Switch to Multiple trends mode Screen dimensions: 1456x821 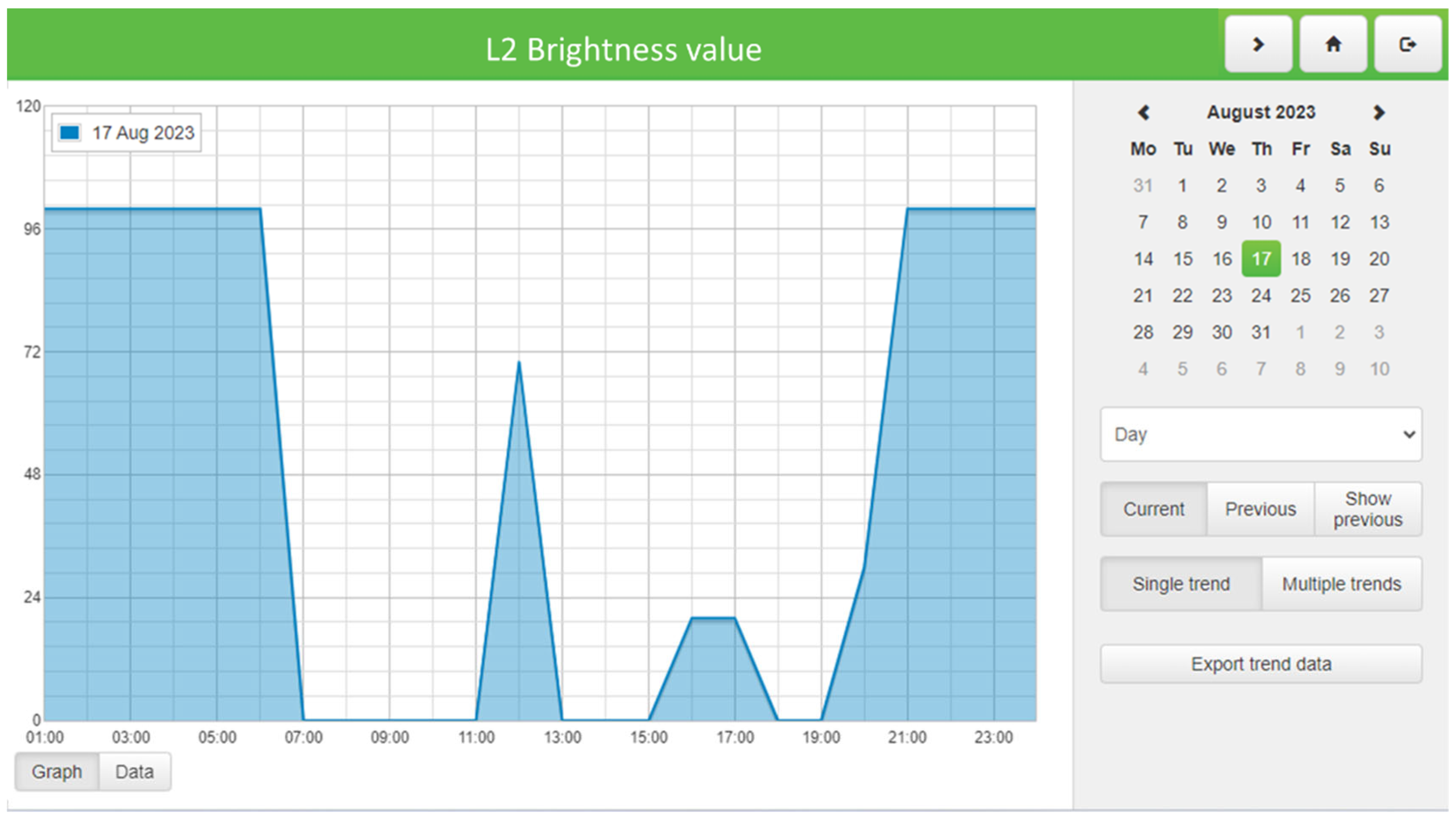tap(1341, 584)
